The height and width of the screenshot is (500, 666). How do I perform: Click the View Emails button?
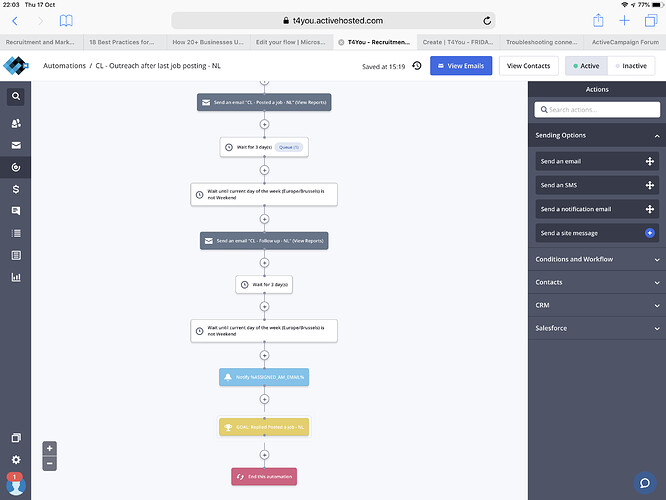point(461,66)
